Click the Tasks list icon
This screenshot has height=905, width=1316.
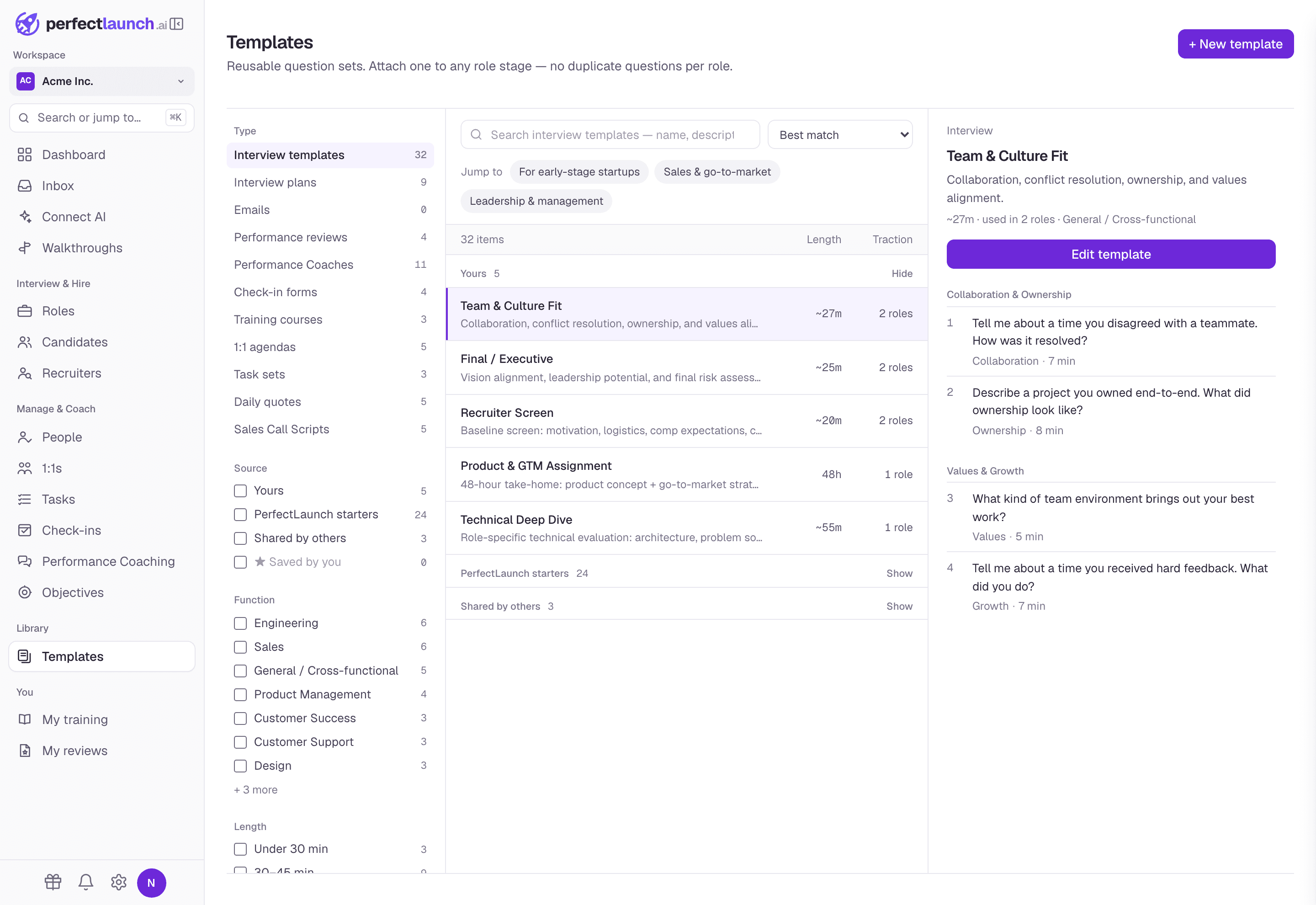[x=24, y=499]
